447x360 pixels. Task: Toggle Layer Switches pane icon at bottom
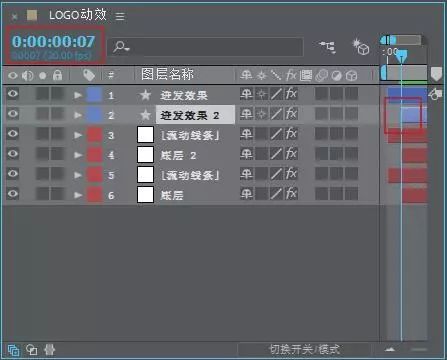tap(13, 350)
